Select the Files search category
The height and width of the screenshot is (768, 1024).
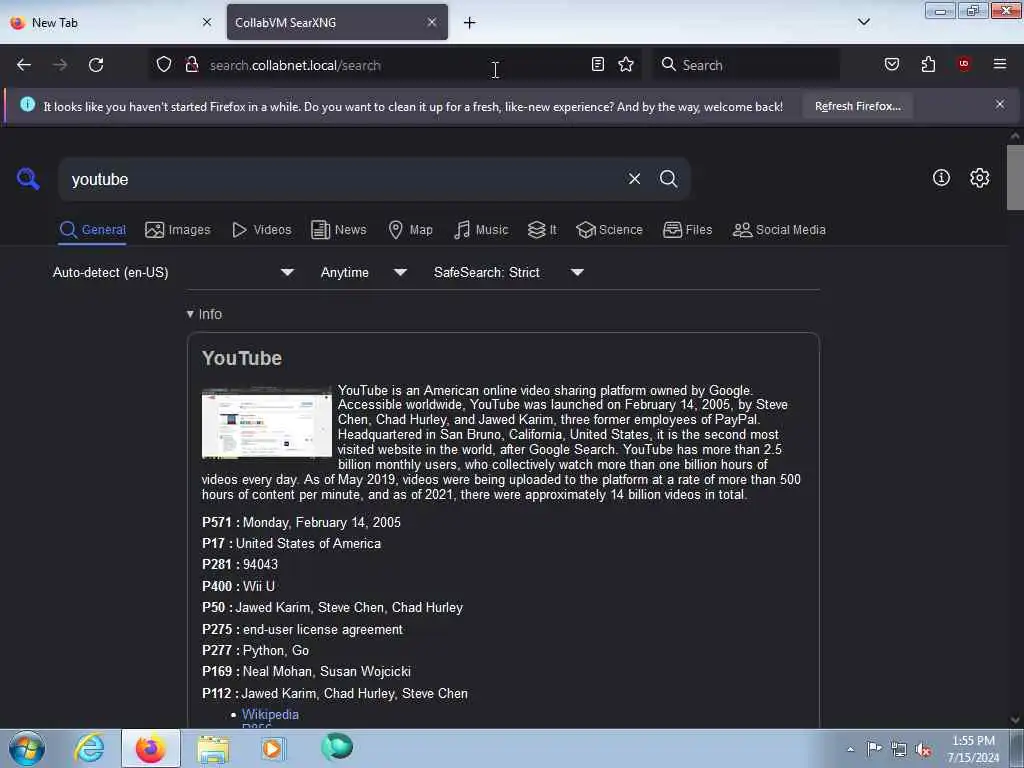(x=687, y=230)
